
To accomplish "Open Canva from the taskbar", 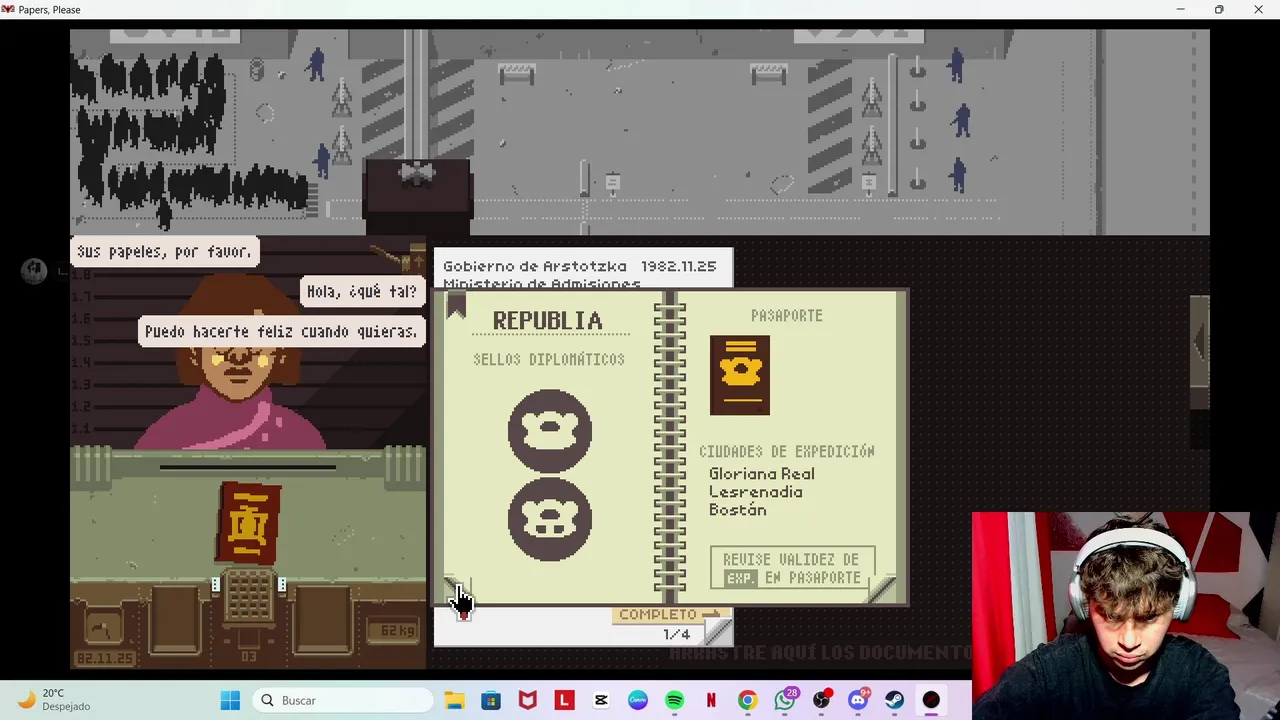I will click(x=637, y=700).
